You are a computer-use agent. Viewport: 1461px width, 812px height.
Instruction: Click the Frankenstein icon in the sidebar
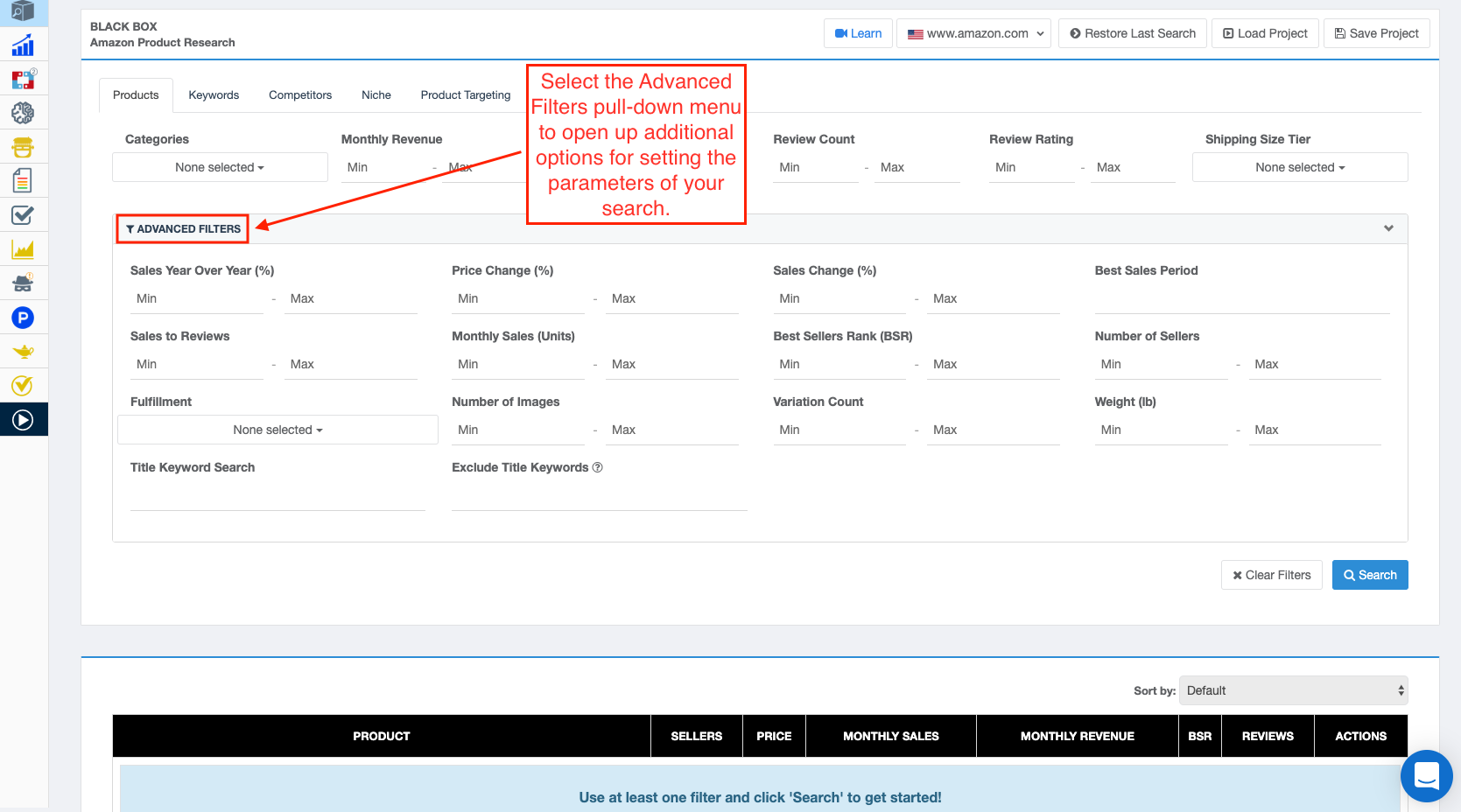click(x=24, y=147)
